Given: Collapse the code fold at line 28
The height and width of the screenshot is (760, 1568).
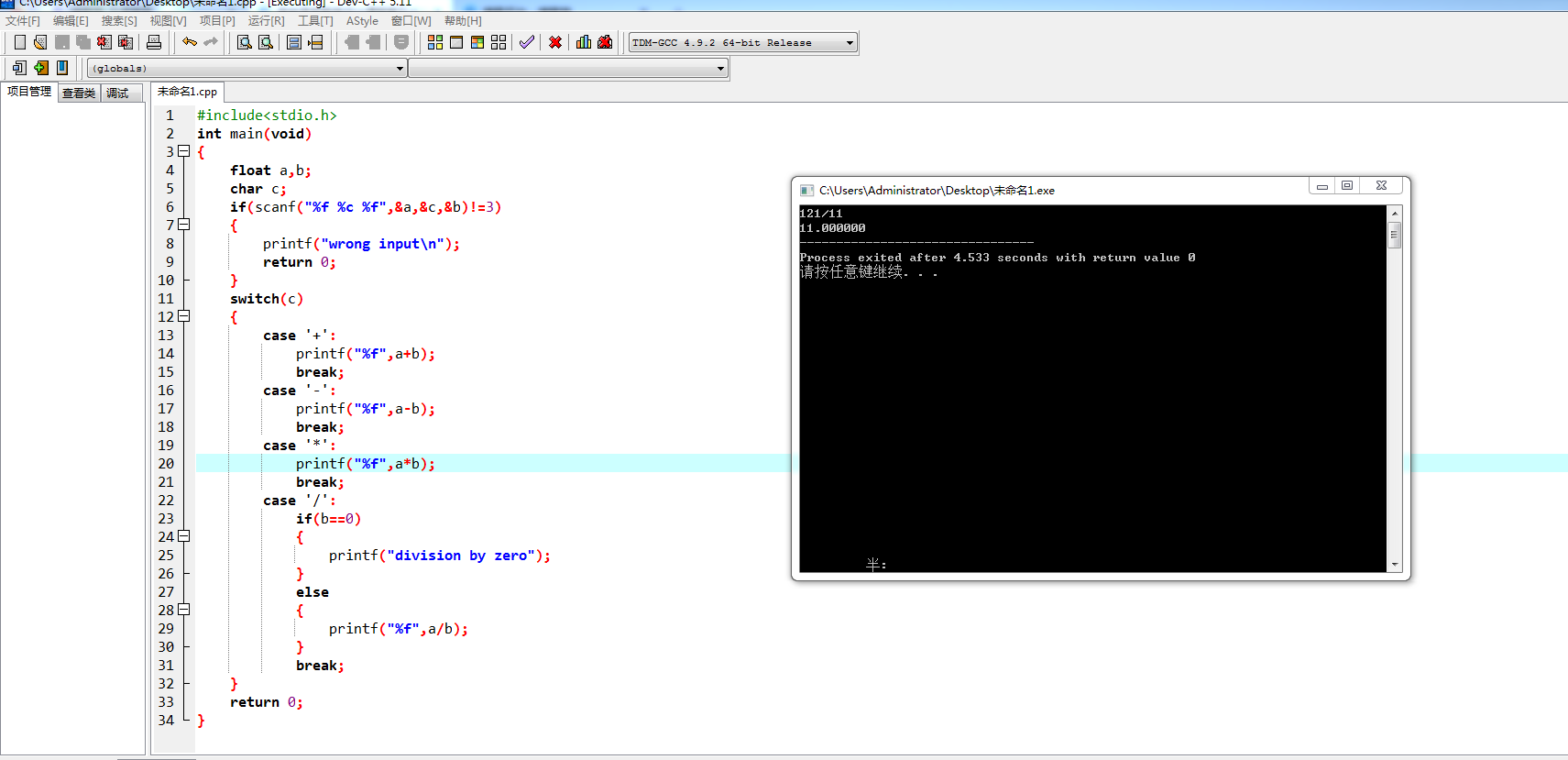Looking at the screenshot, I should coord(184,610).
